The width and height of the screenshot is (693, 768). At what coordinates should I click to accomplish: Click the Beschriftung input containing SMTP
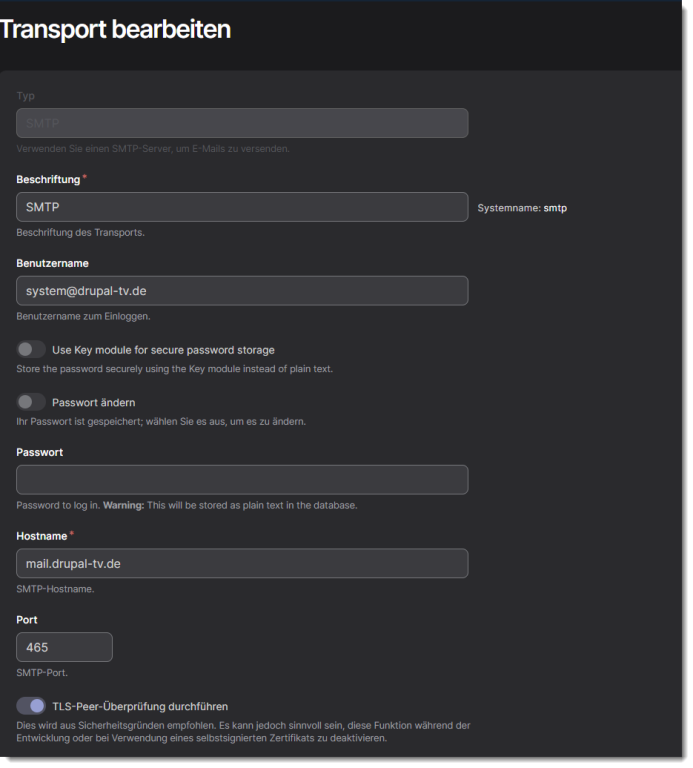click(242, 207)
